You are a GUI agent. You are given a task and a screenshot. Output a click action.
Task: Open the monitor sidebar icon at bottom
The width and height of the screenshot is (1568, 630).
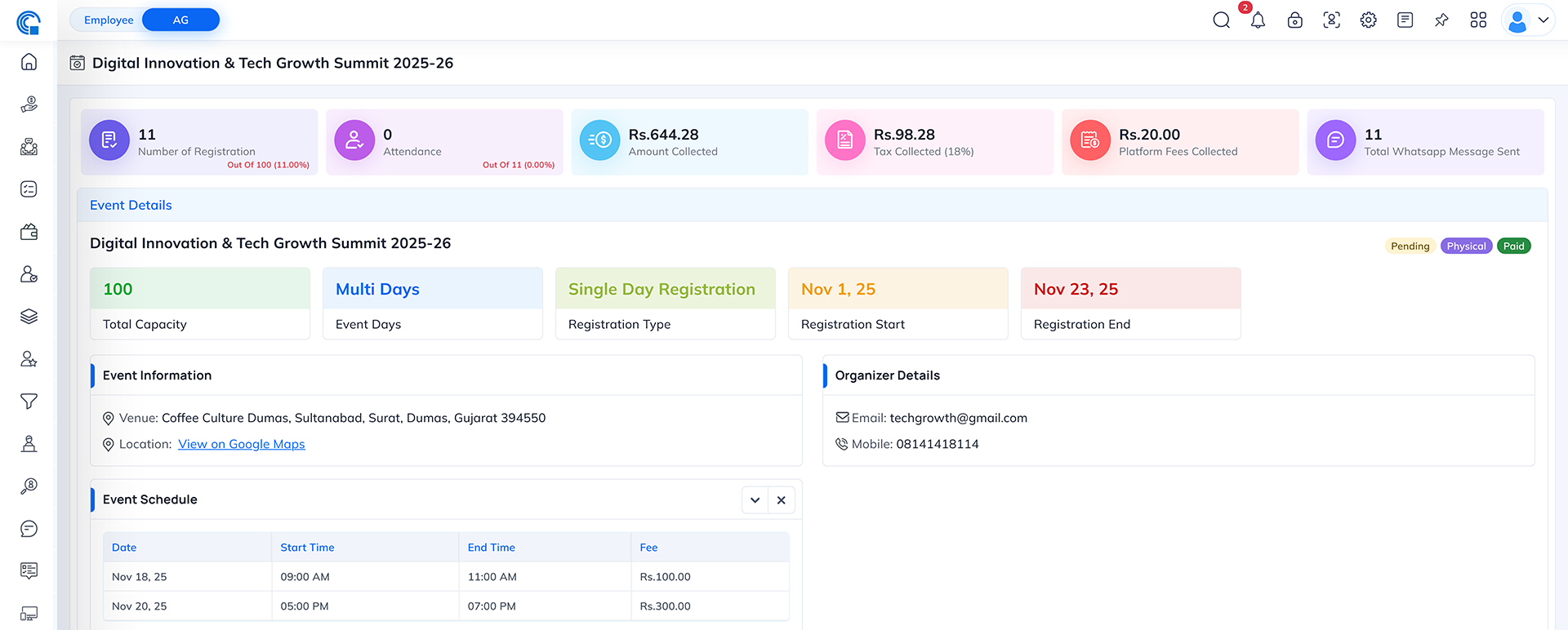[x=29, y=614]
